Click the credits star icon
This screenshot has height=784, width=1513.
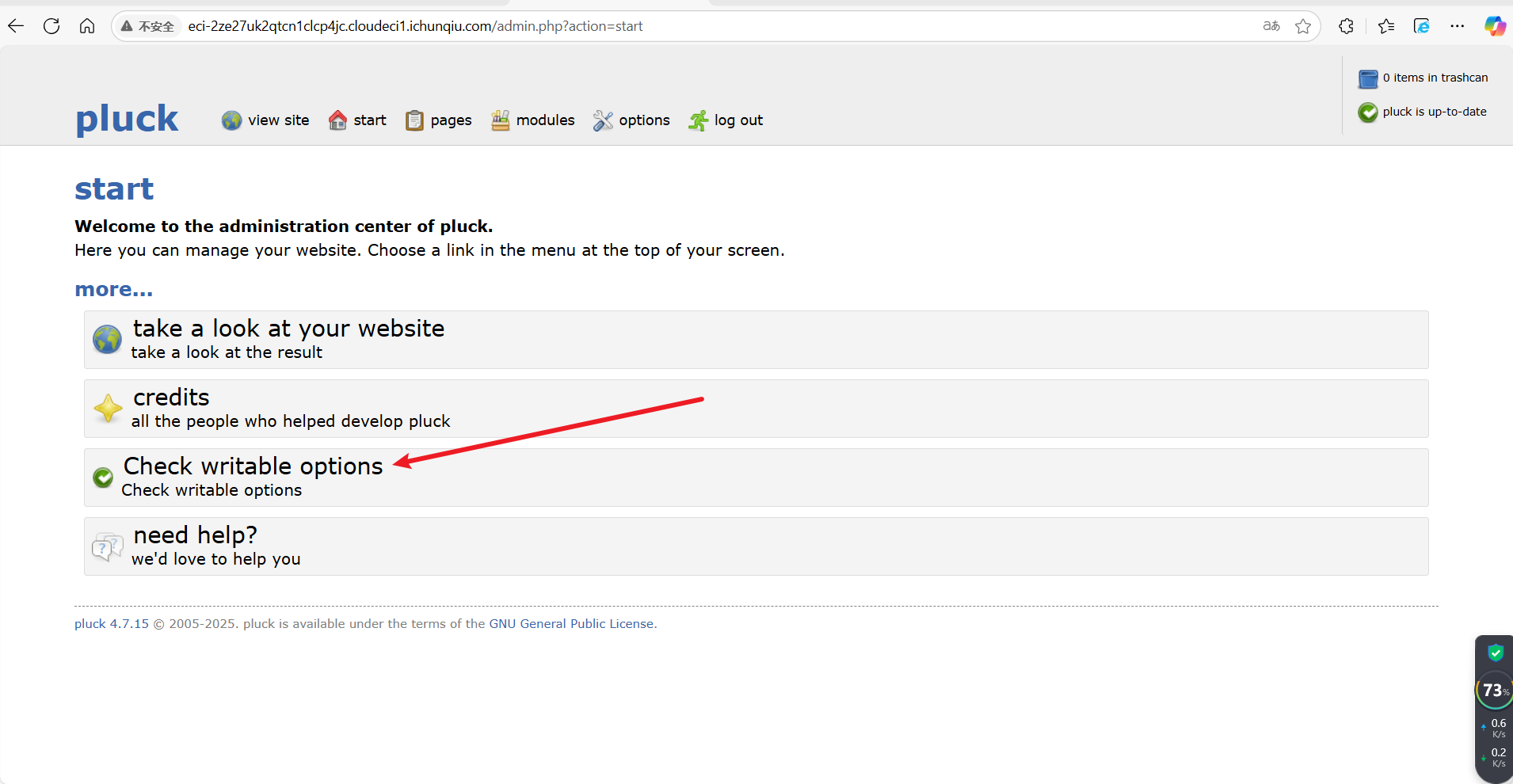click(x=108, y=408)
